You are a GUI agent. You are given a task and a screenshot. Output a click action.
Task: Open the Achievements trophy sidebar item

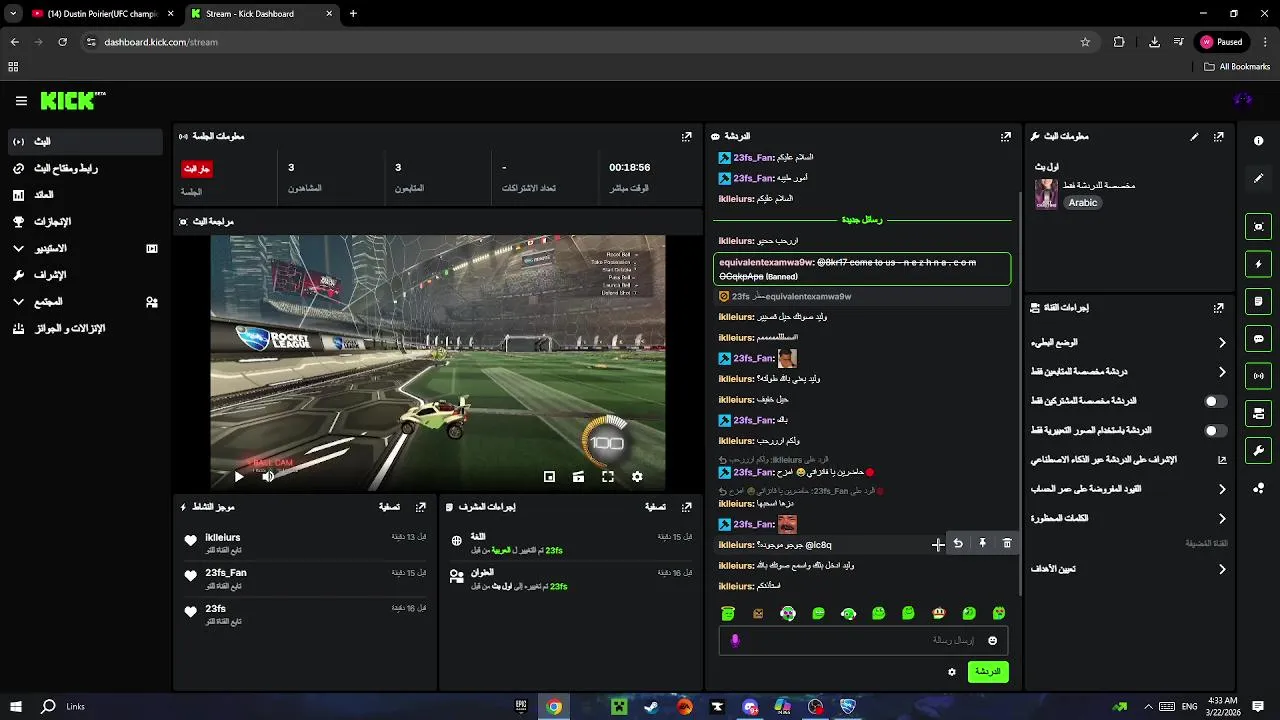[x=85, y=222]
